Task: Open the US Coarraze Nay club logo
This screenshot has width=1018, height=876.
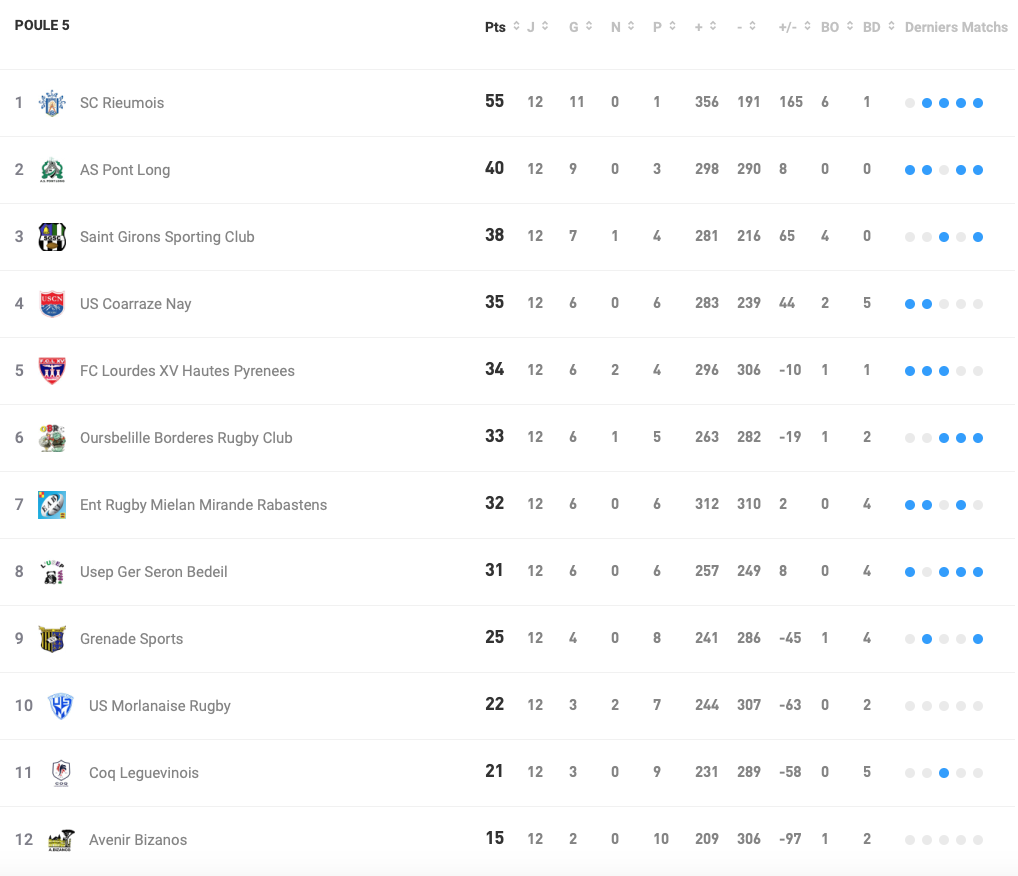Action: 52,303
